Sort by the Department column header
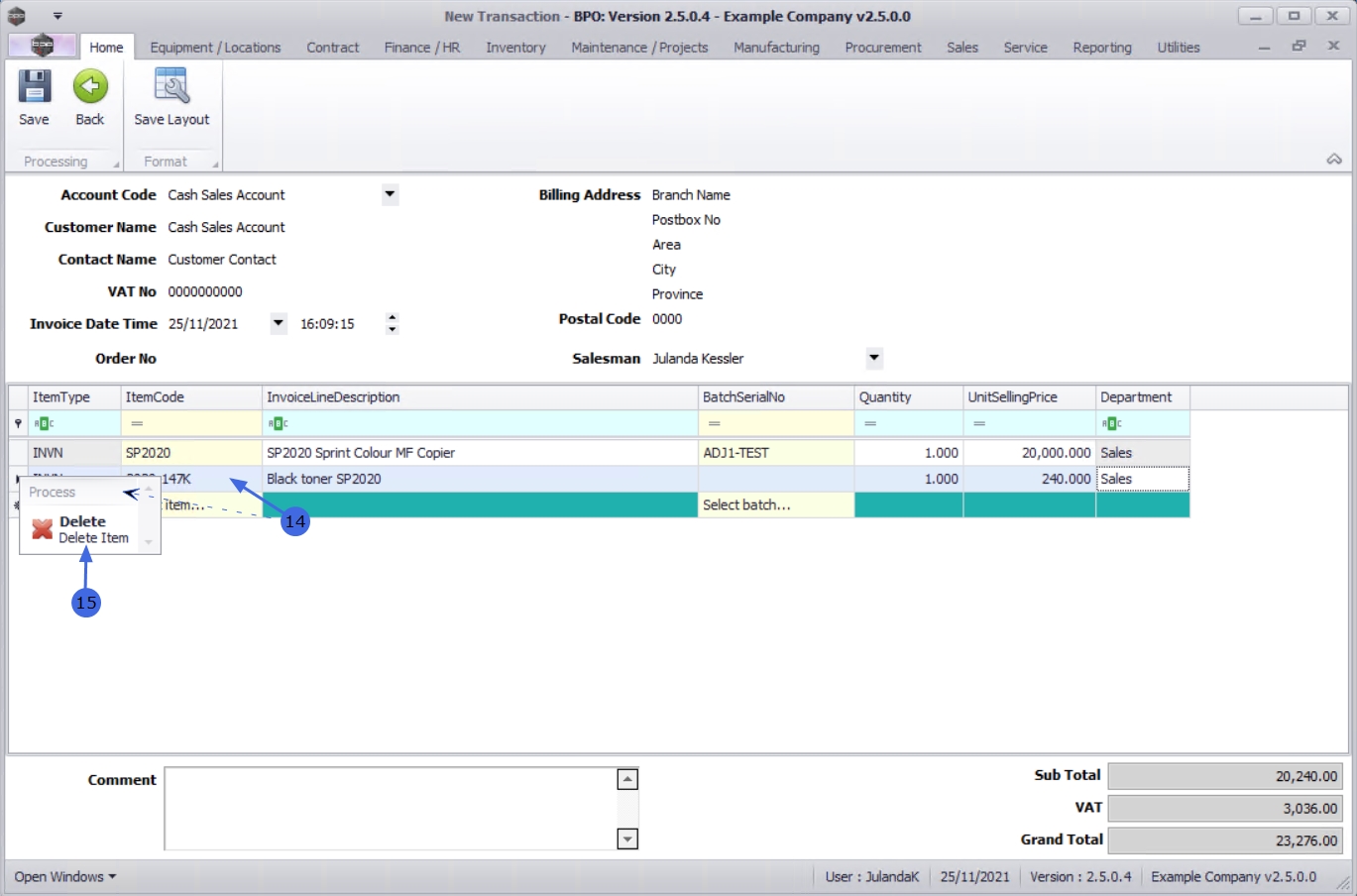1357x896 pixels. [1143, 397]
